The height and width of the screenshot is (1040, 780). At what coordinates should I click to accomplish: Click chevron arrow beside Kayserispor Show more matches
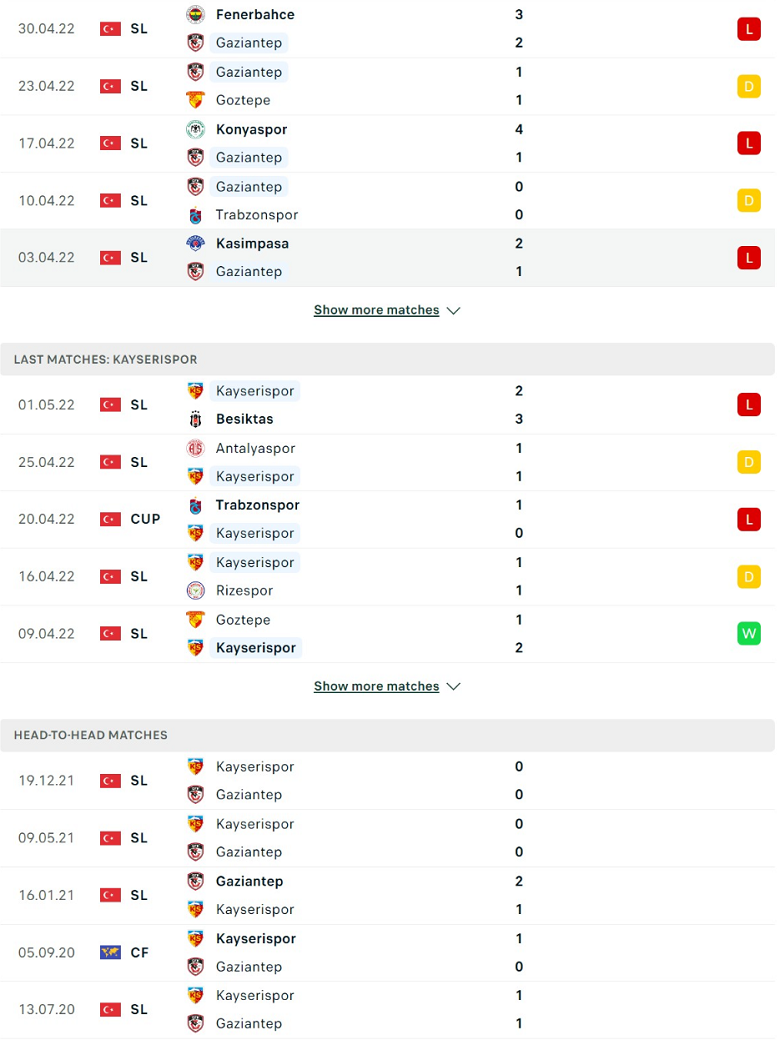tap(454, 686)
